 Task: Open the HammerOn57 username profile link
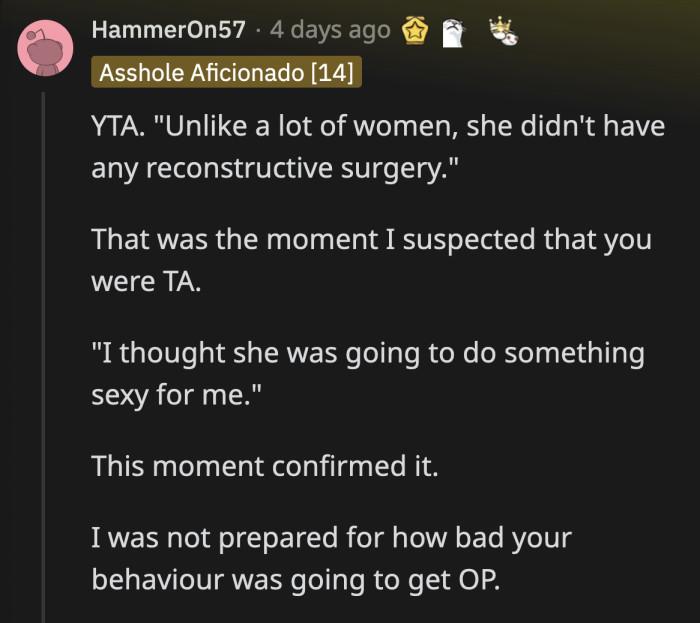pos(168,30)
